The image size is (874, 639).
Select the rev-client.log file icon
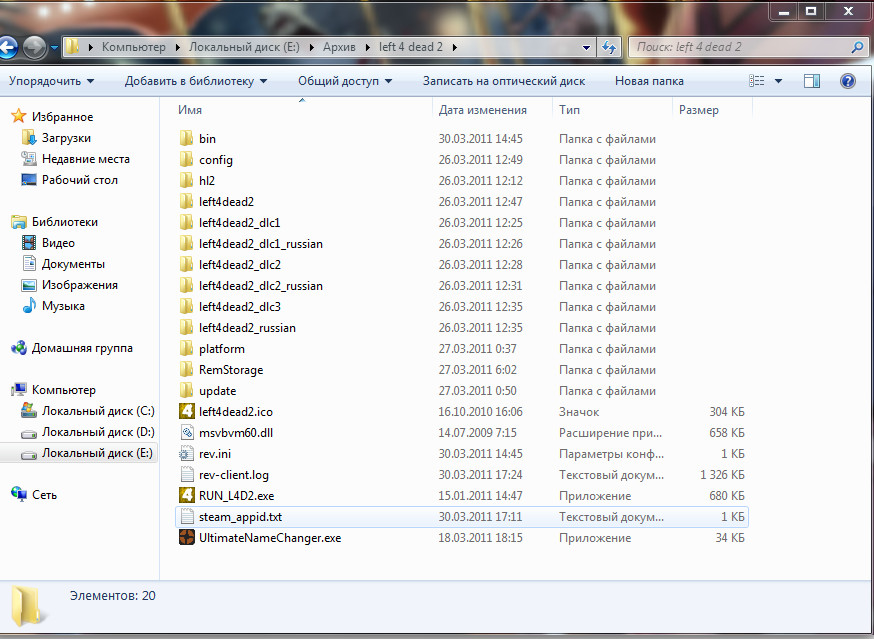tap(186, 475)
